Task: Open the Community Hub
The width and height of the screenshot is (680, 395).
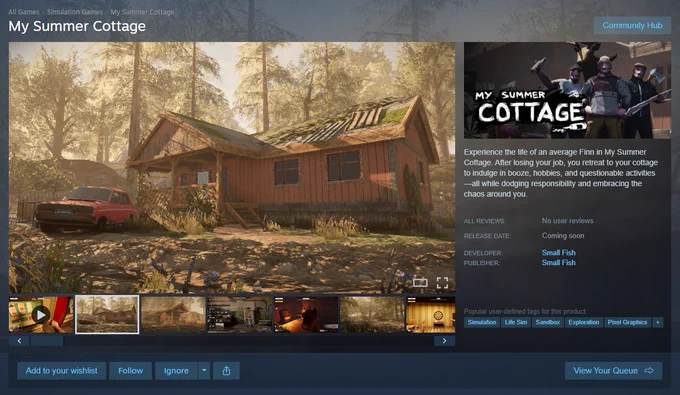Action: click(632, 26)
